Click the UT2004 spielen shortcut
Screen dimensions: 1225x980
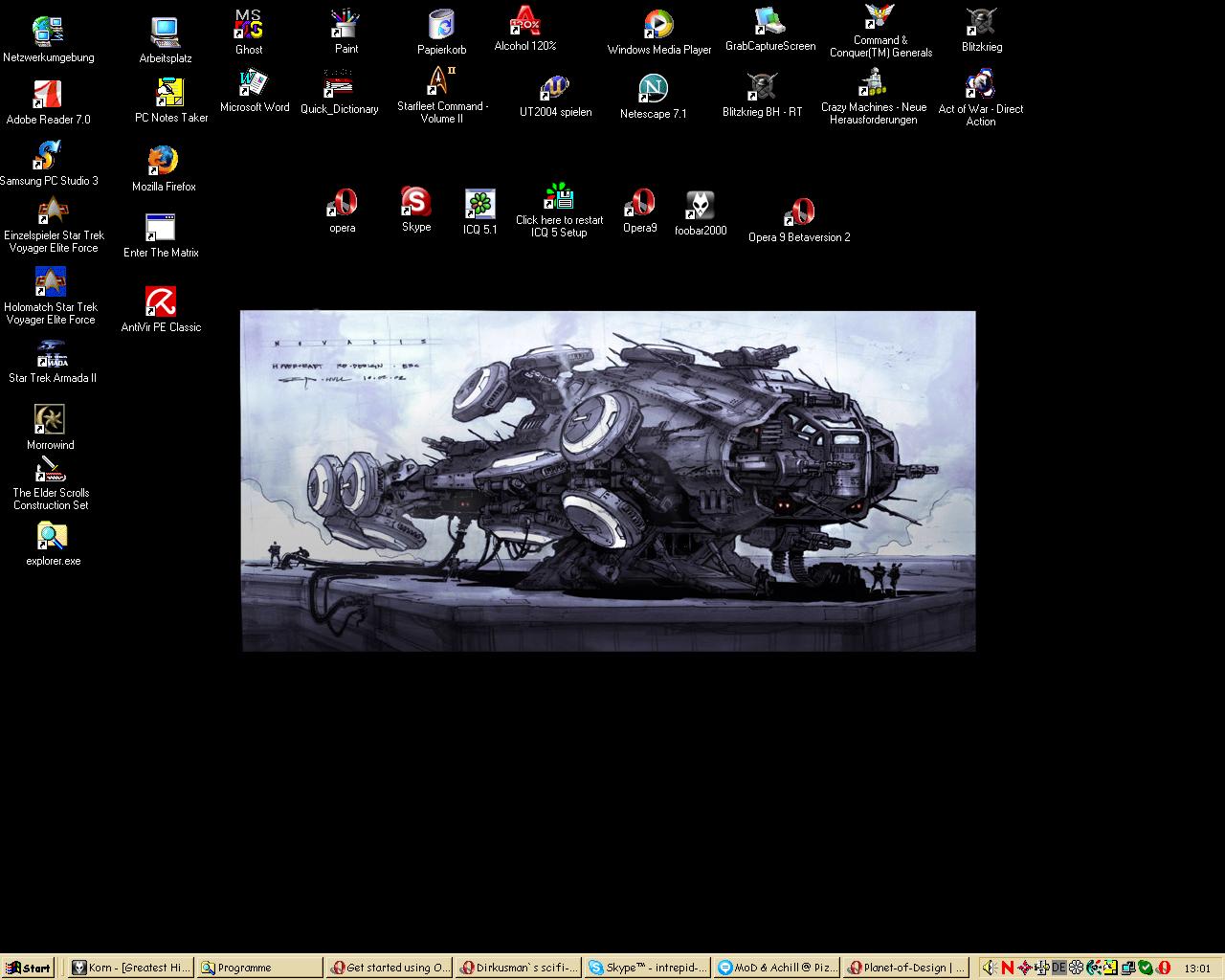(555, 89)
